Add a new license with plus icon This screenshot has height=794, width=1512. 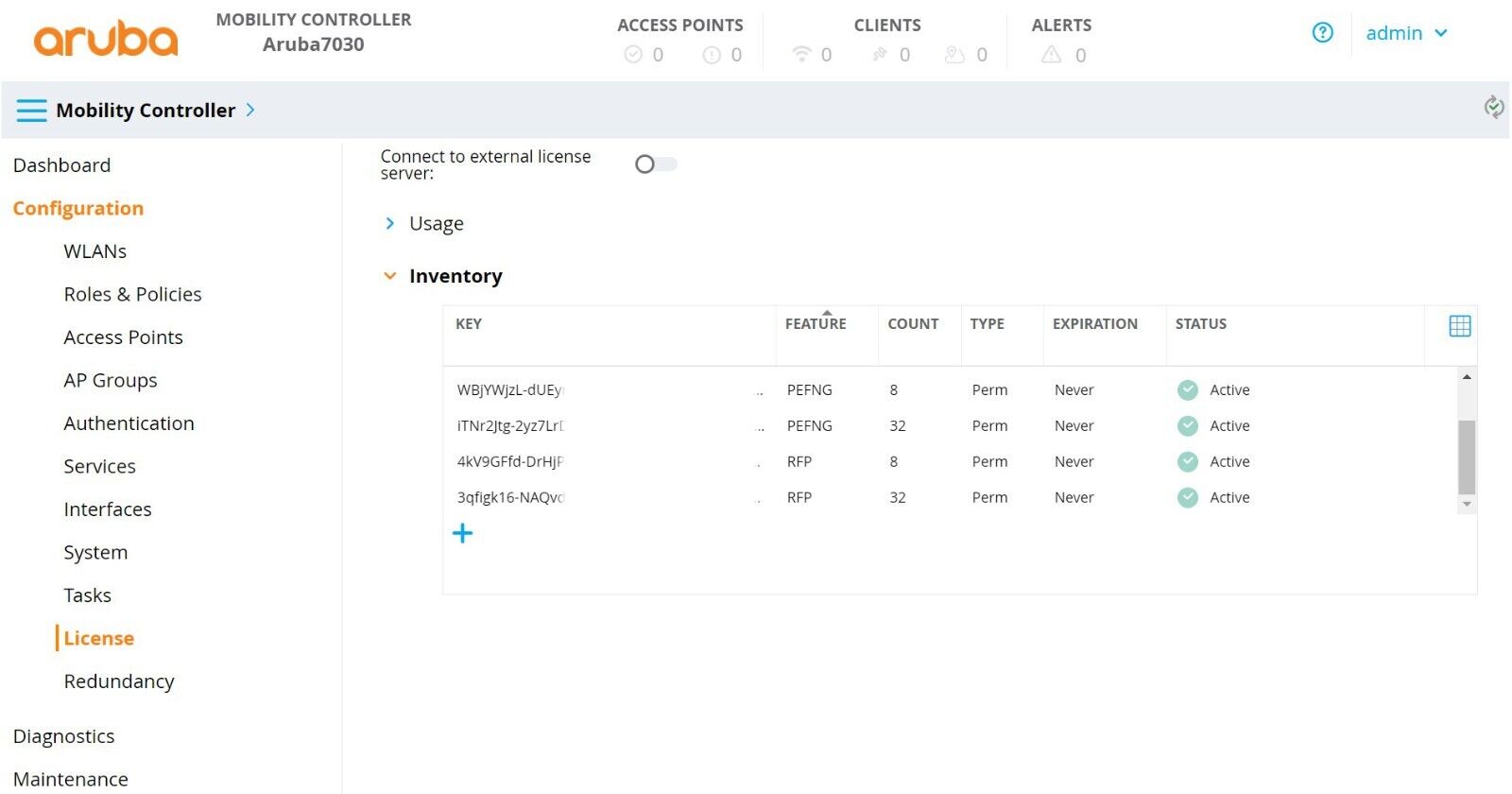click(x=462, y=534)
